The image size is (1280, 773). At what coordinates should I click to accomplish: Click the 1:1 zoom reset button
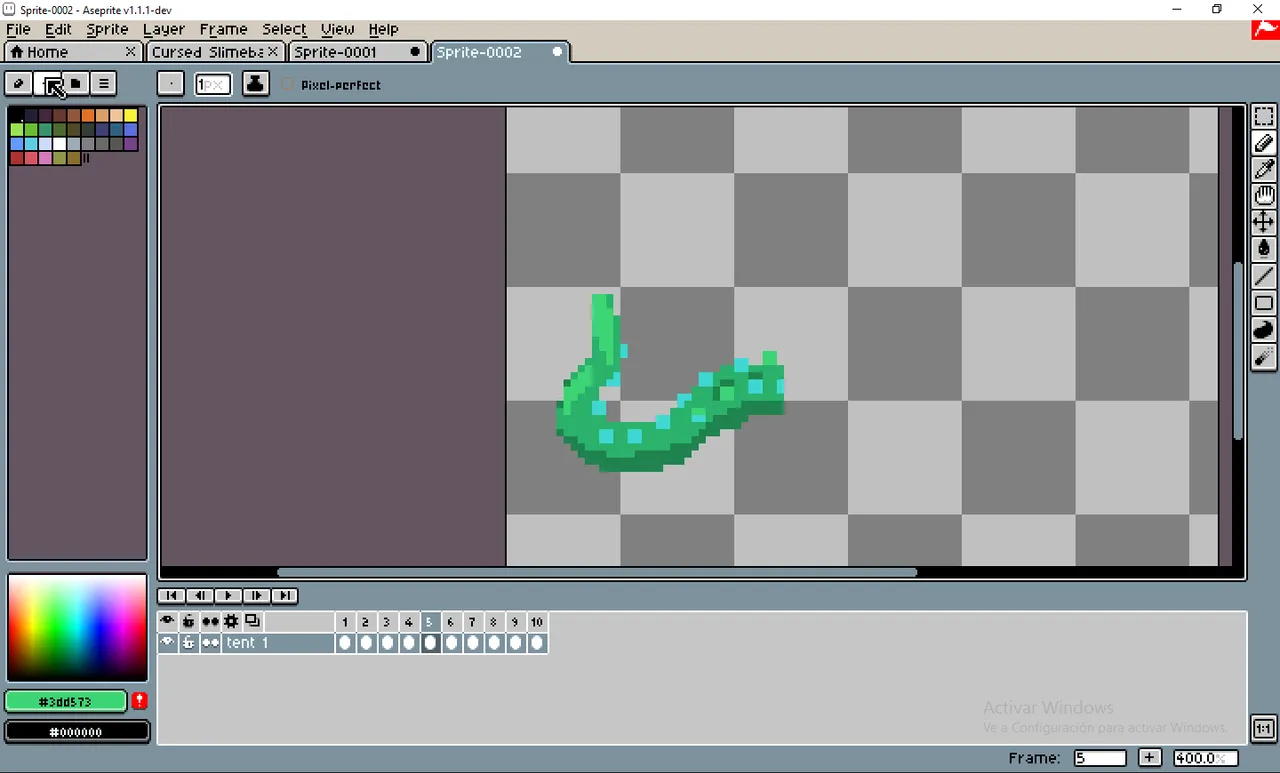(x=1263, y=728)
